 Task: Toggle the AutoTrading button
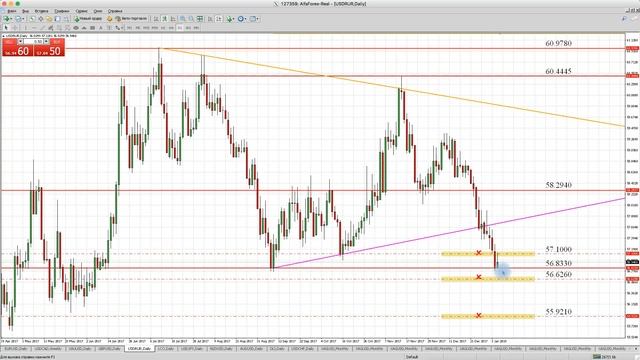(x=131, y=19)
